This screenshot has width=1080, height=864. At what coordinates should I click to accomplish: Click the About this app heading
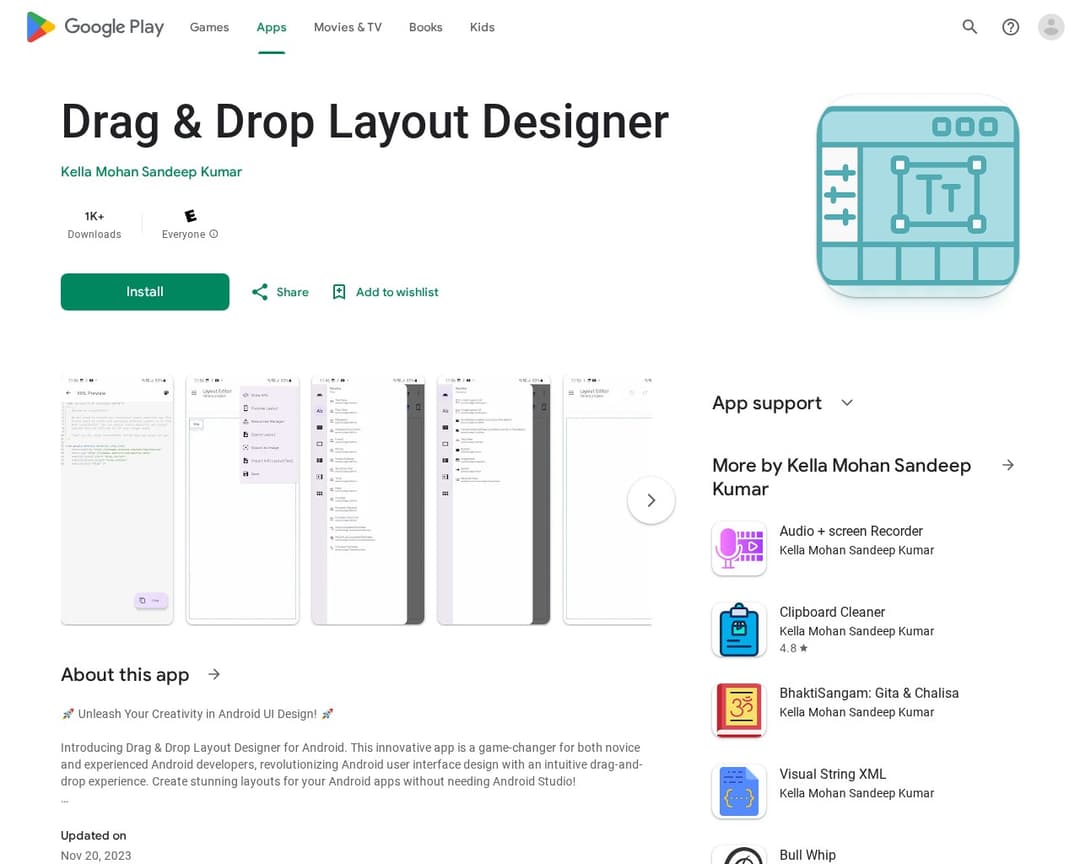[125, 675]
